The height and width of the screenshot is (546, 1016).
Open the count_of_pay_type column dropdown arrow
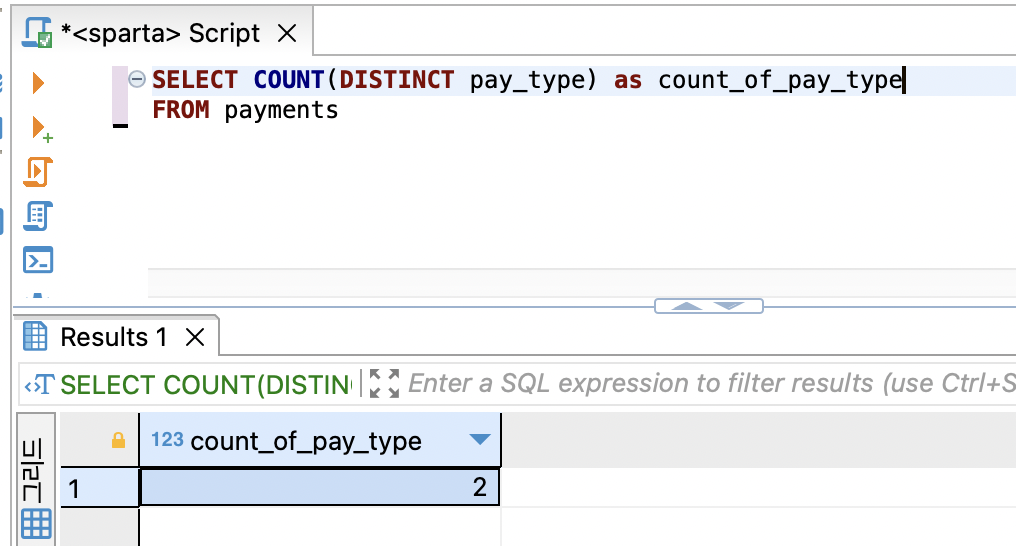point(479,440)
